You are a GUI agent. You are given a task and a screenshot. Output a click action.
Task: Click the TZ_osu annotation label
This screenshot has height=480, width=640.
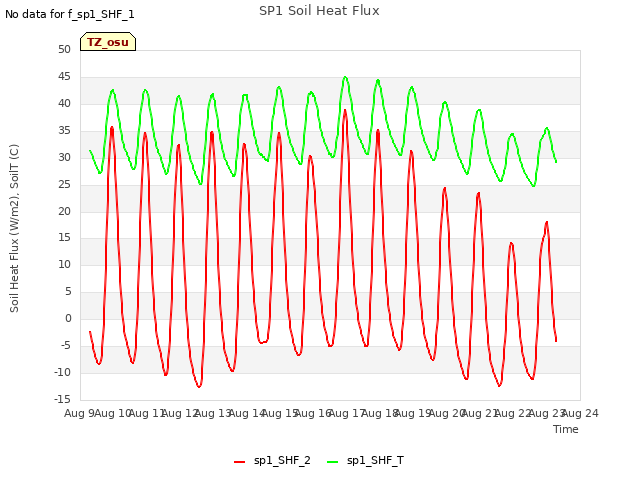(108, 42)
